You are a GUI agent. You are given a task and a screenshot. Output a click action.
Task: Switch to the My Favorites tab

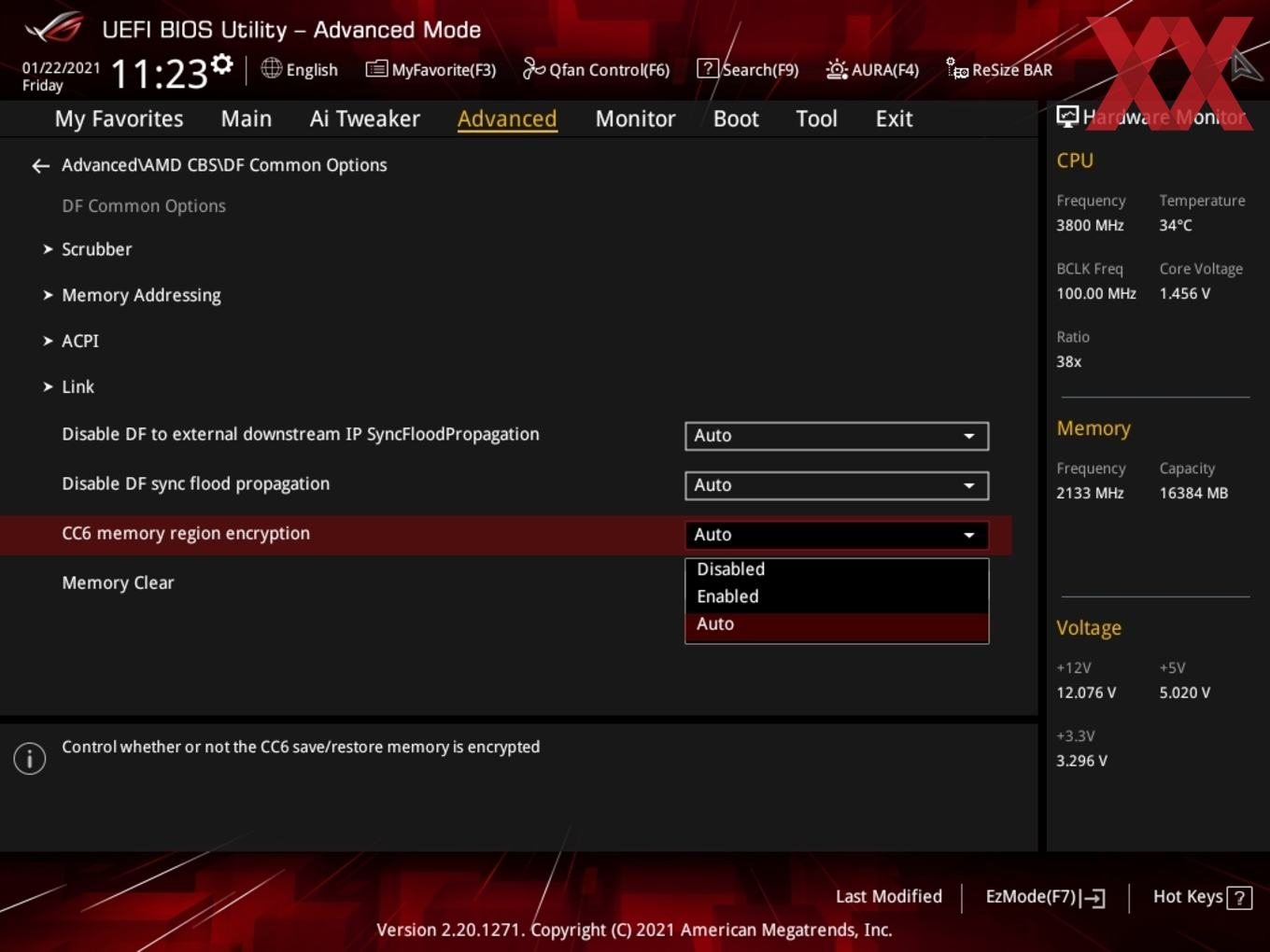[x=119, y=119]
